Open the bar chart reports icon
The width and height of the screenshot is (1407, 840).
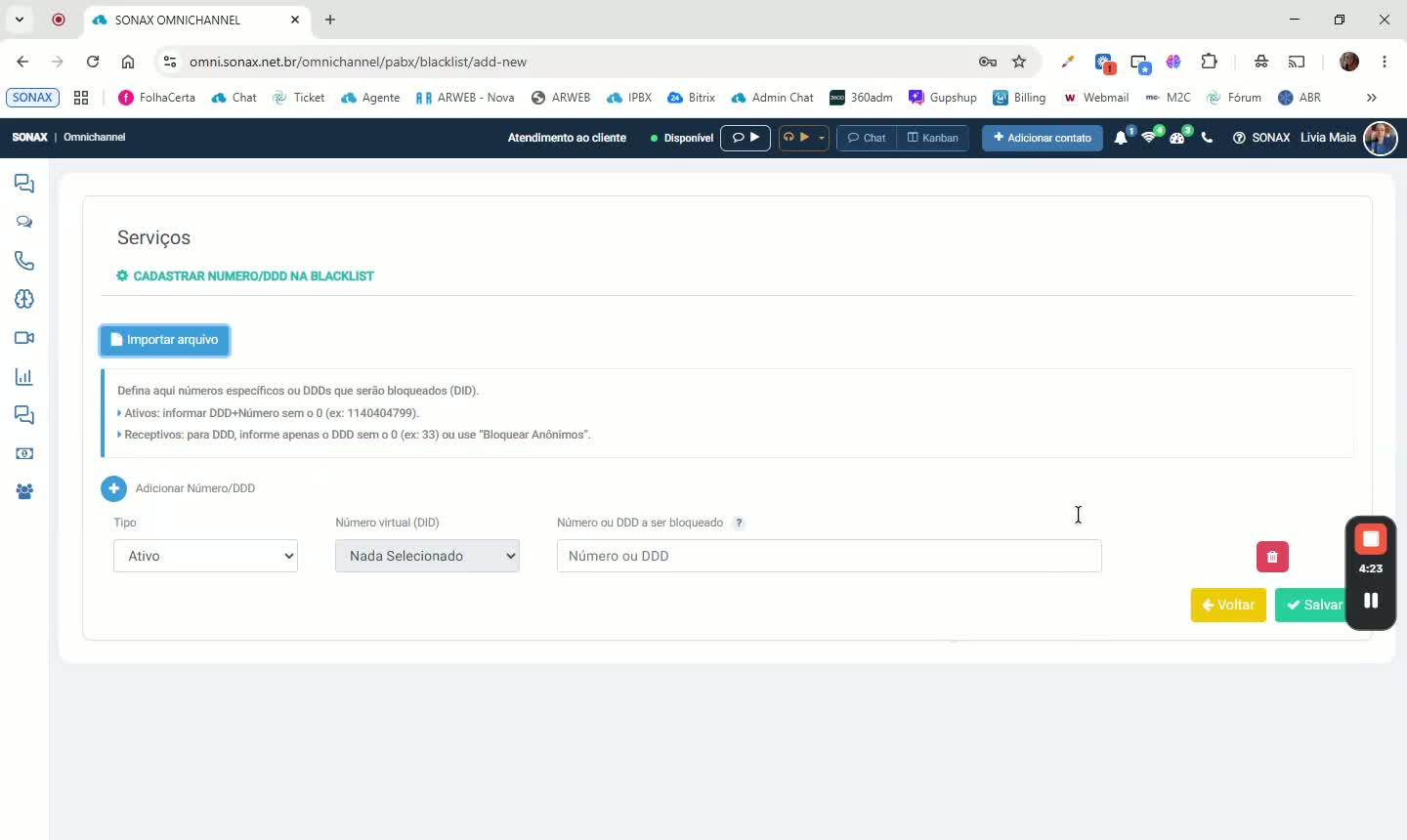coord(24,377)
